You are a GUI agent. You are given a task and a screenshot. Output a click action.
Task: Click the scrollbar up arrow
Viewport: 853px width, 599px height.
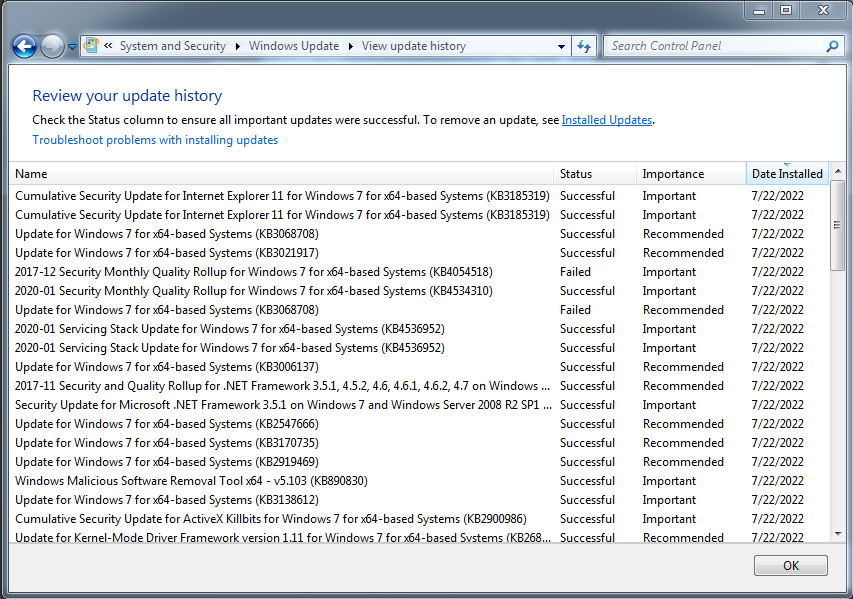[838, 171]
